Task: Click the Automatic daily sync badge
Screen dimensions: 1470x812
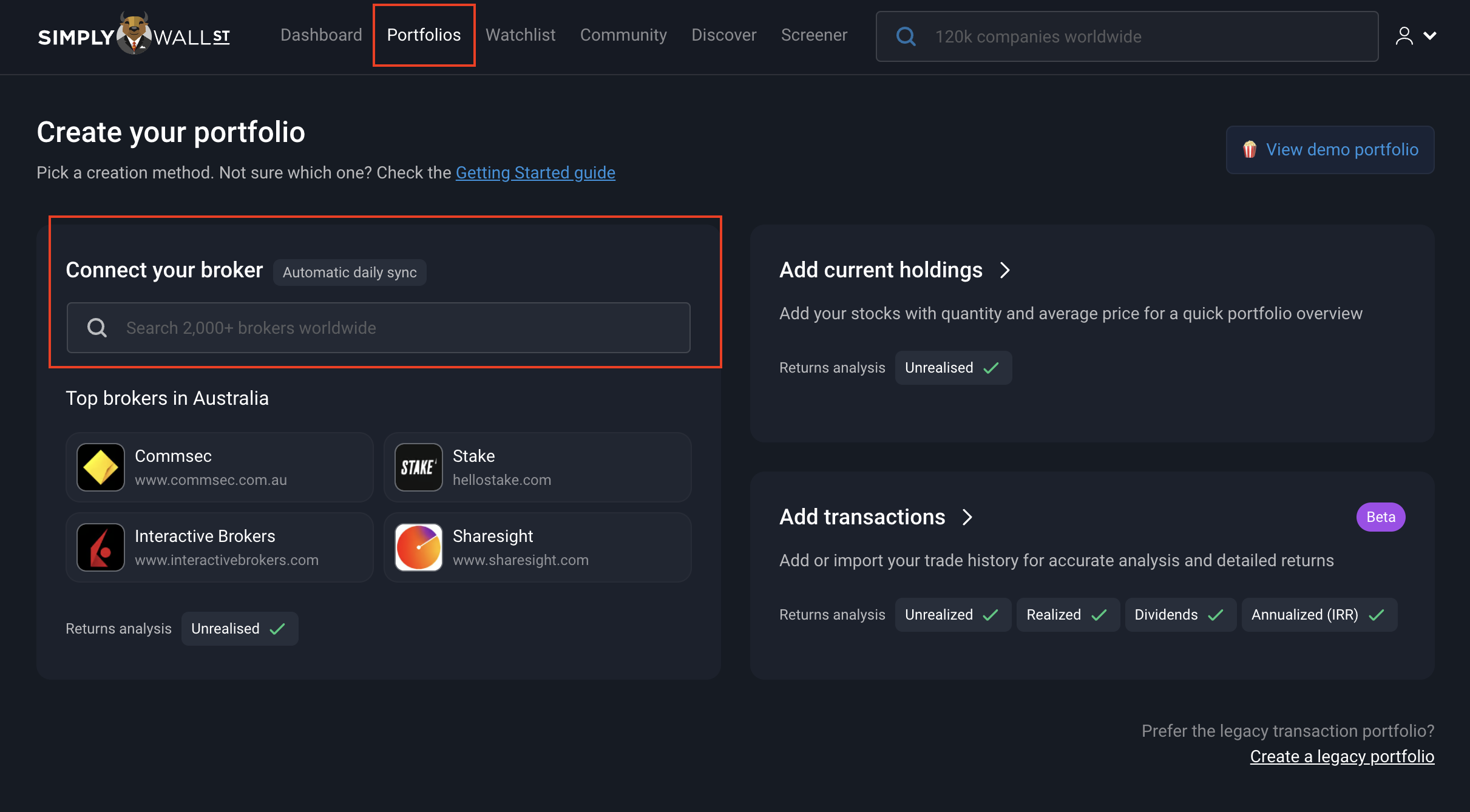Action: pyautogui.click(x=350, y=272)
